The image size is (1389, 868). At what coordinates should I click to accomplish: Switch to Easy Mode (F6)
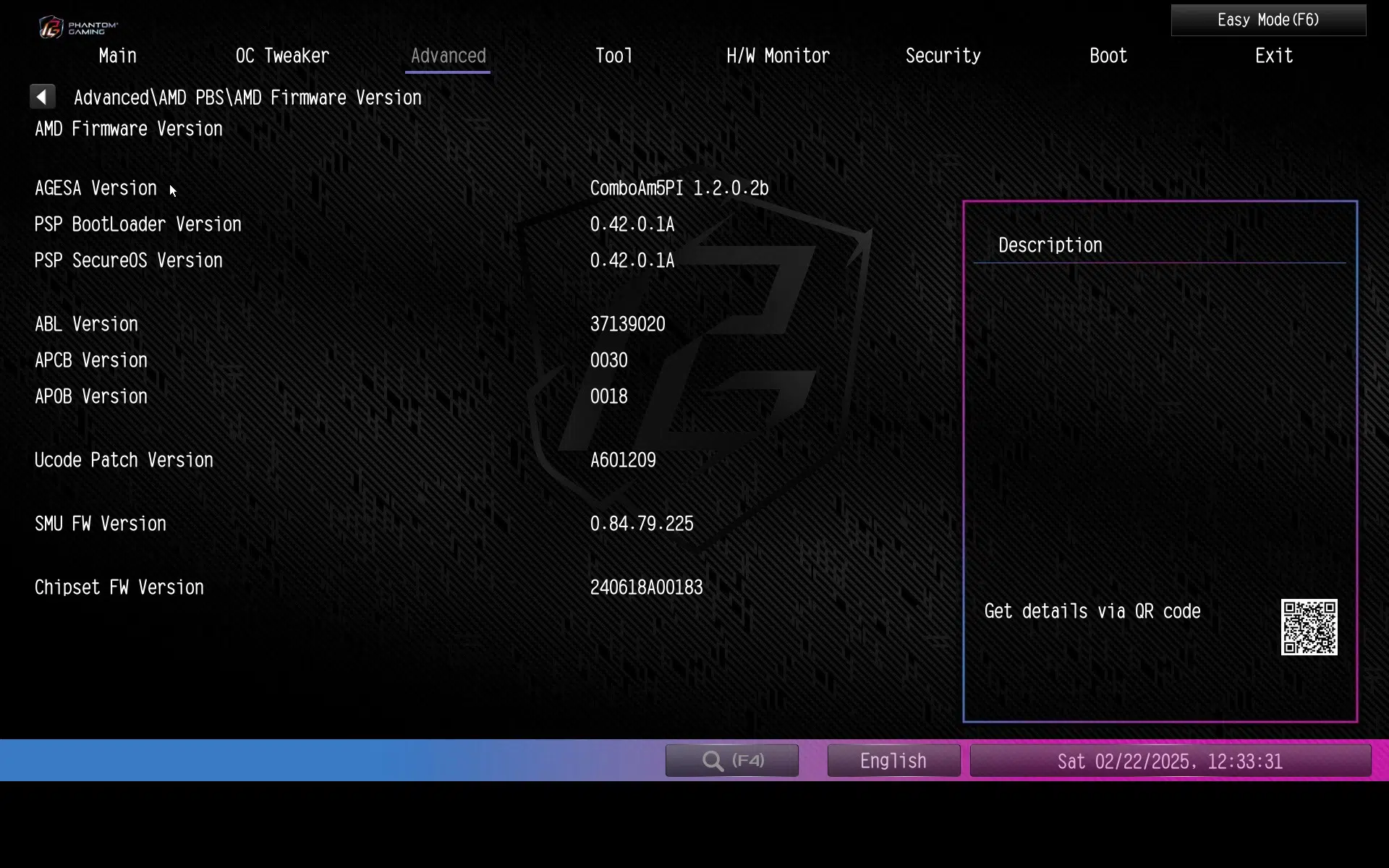pos(1268,20)
